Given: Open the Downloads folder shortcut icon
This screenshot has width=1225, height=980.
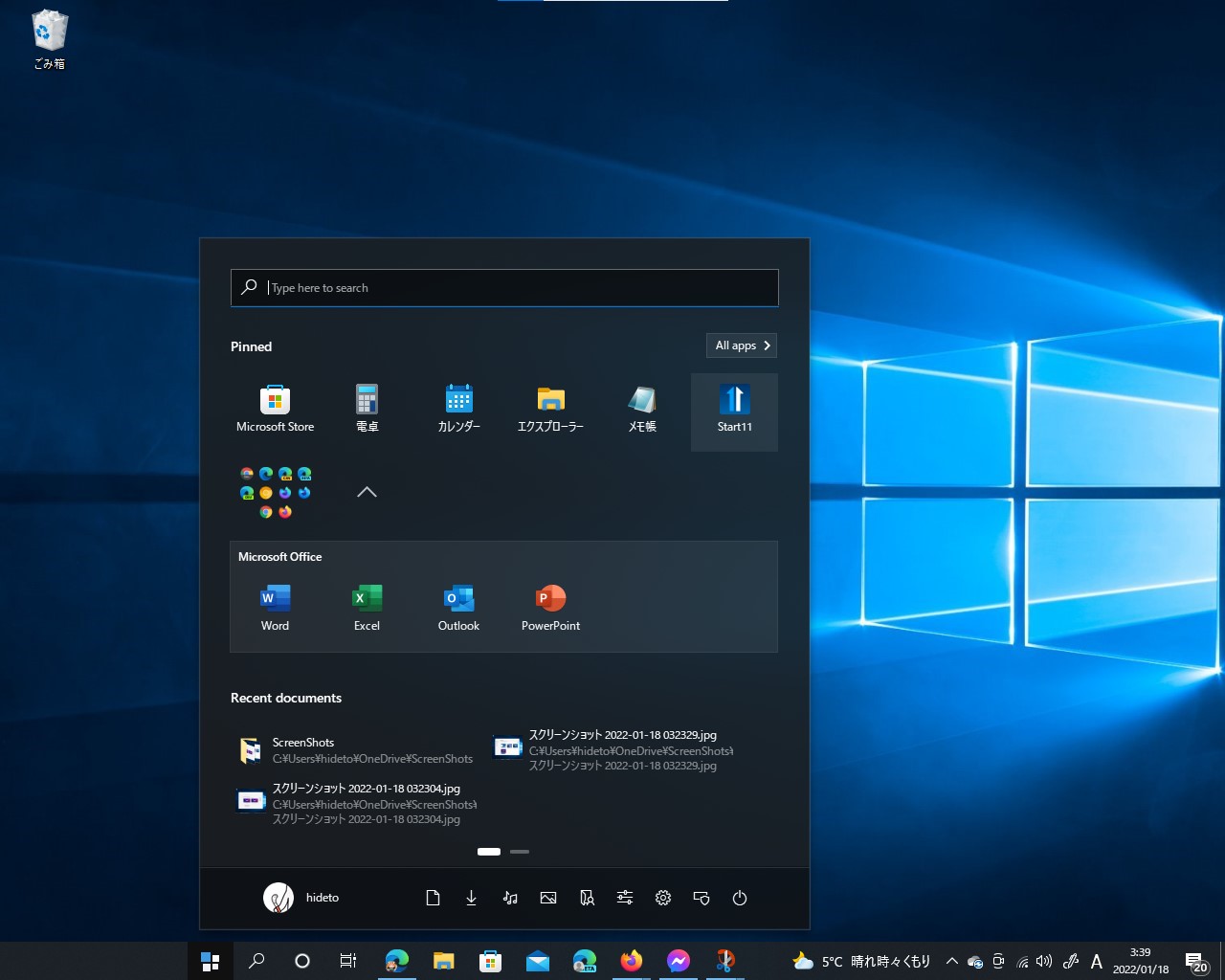Looking at the screenshot, I should [471, 898].
